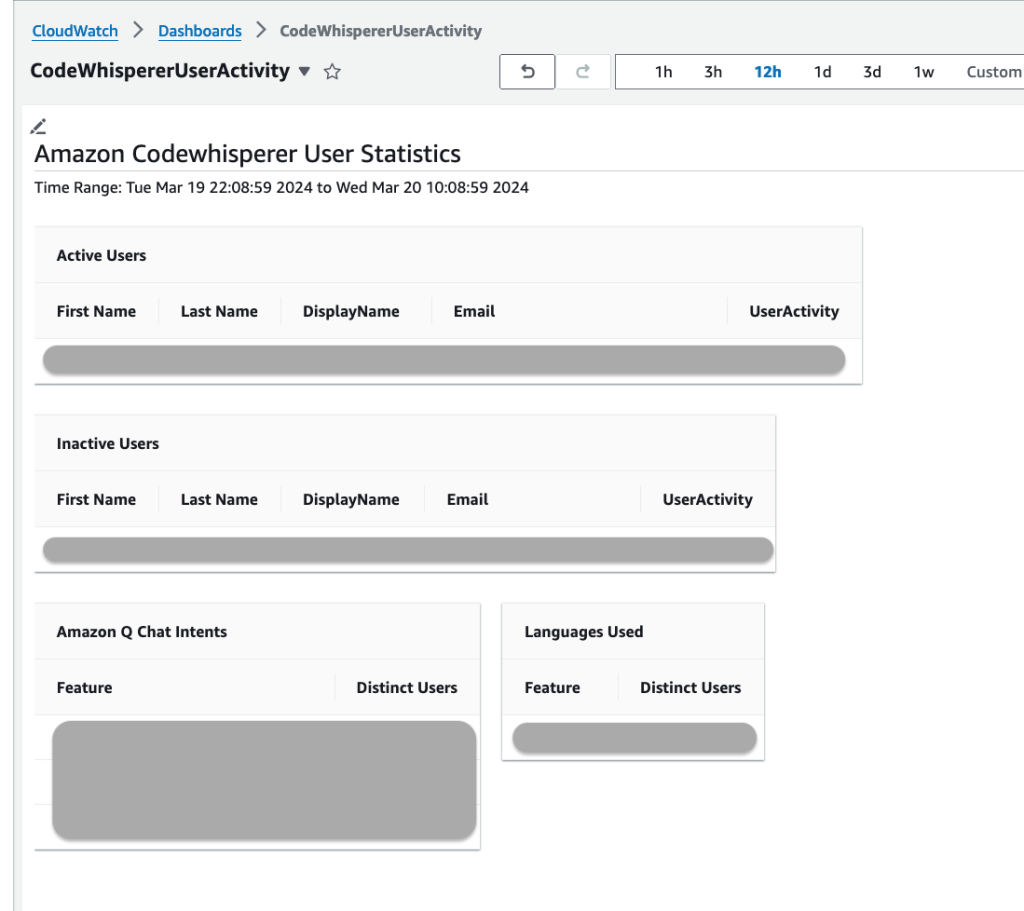Viewport: 1024px width, 911px height.
Task: Open the Dashboards breadcrumb link
Action: (x=199, y=31)
